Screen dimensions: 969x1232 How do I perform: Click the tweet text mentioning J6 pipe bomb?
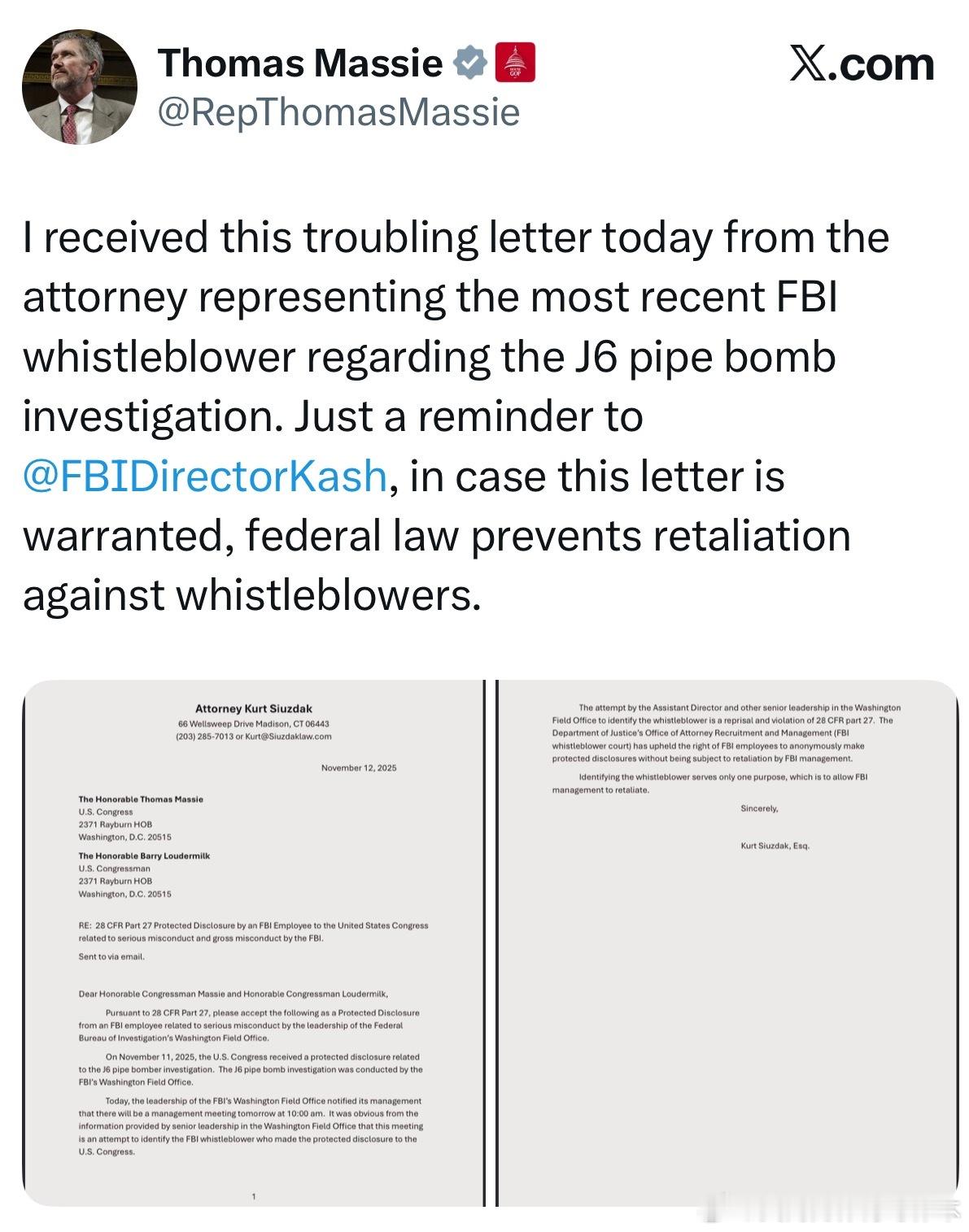(429, 357)
